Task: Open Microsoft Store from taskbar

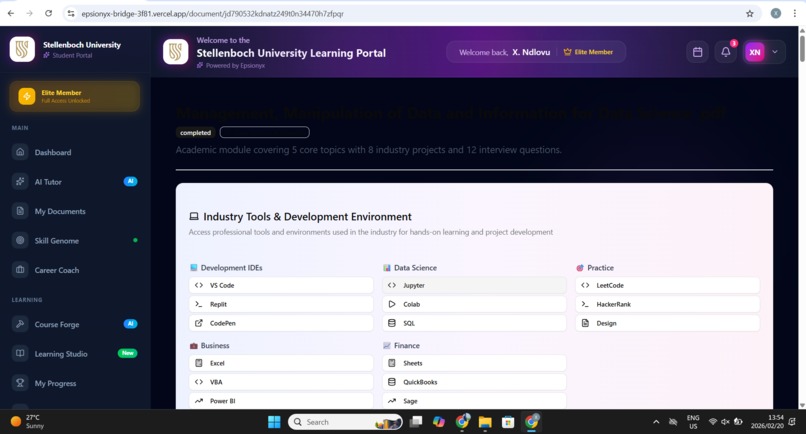Action: (x=508, y=422)
